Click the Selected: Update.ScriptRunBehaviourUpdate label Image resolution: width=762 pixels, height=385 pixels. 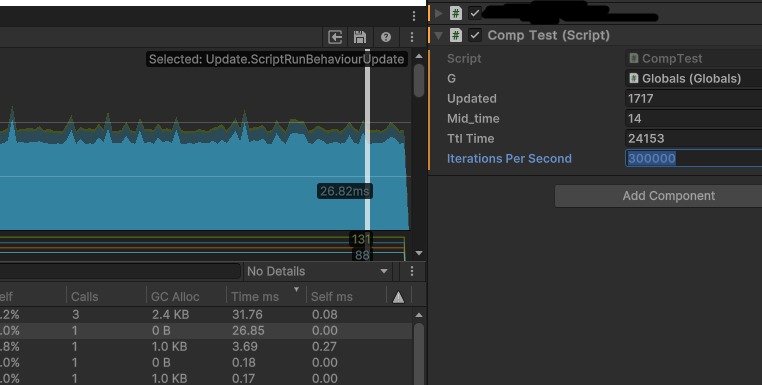coord(277,59)
